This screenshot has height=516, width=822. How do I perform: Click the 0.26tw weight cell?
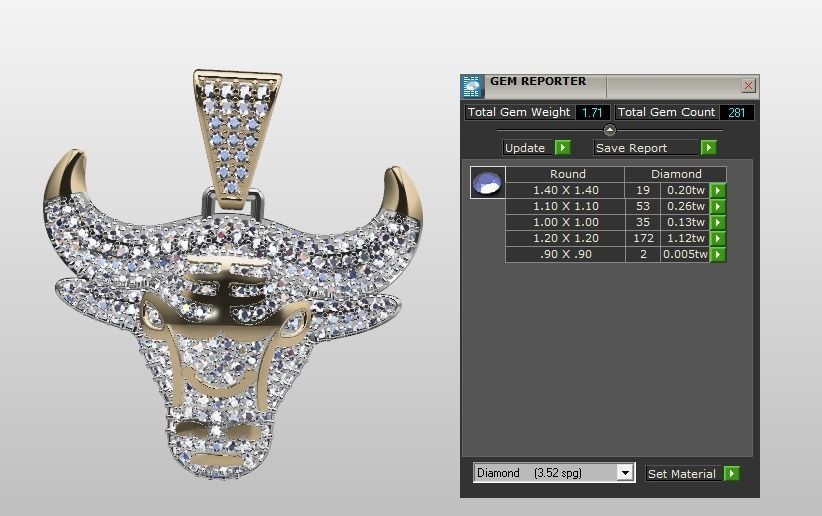[685, 206]
